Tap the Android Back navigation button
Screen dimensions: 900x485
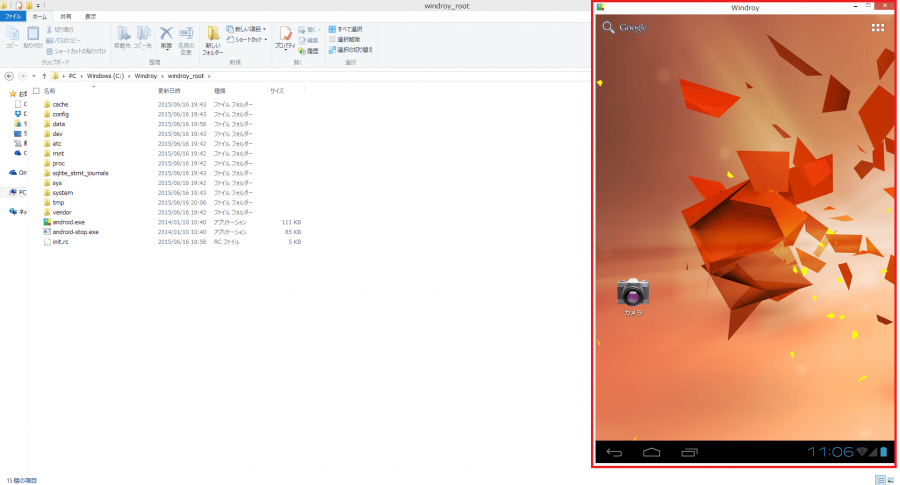click(614, 453)
